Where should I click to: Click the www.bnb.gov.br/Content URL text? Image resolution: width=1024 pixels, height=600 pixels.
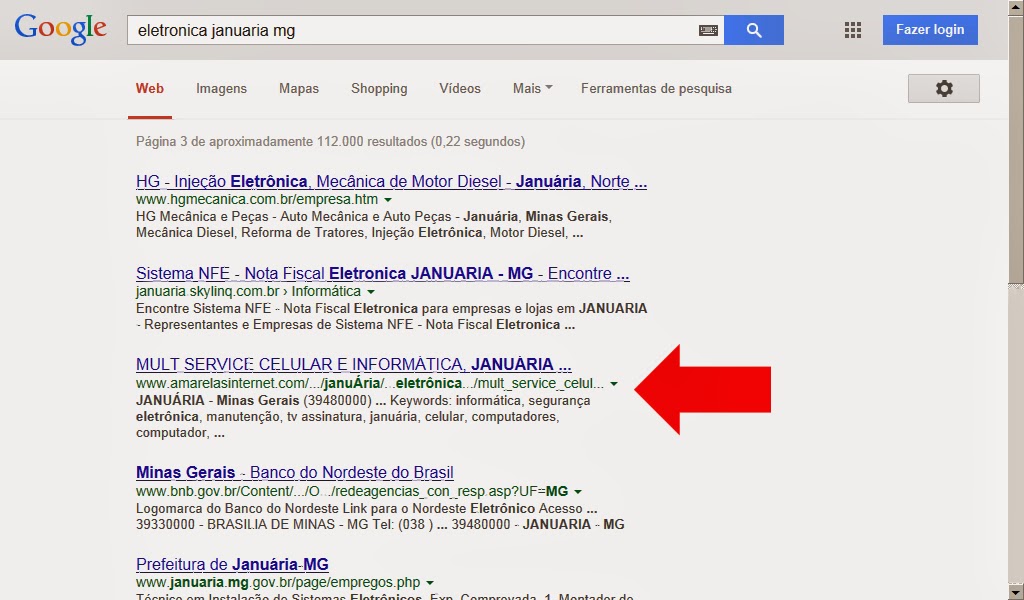352,491
